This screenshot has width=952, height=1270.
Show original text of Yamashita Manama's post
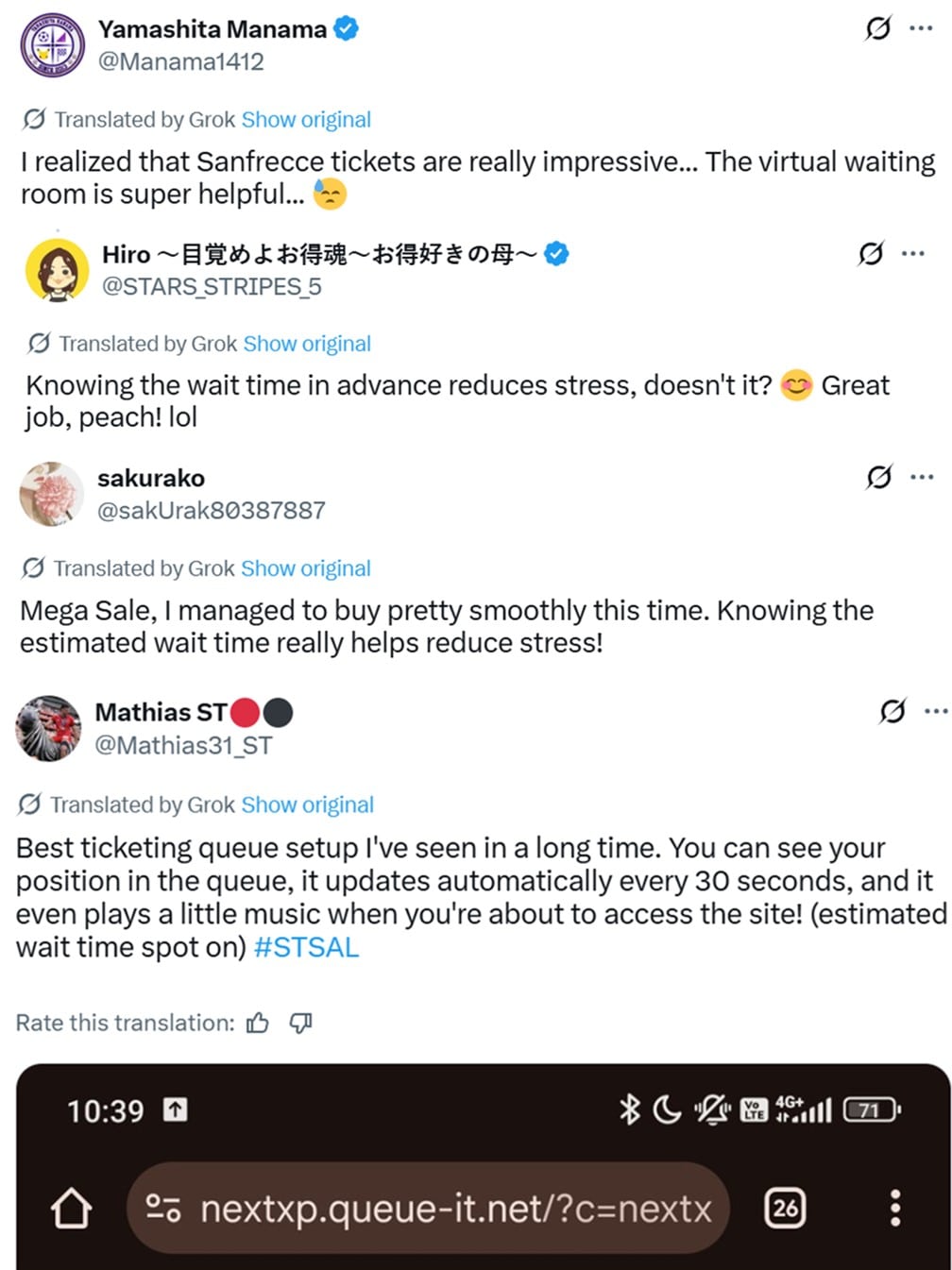click(x=306, y=120)
